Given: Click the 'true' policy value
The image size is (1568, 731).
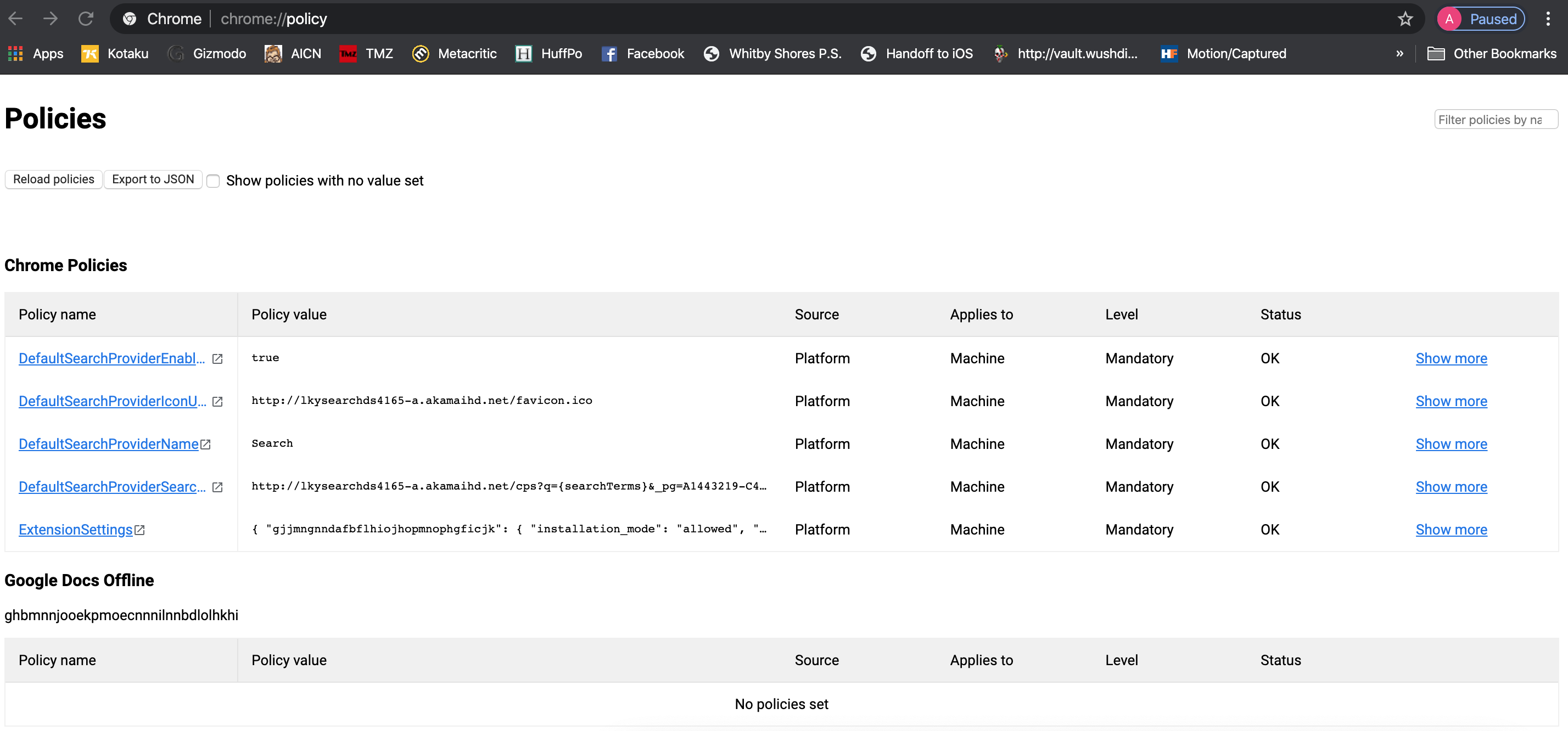Looking at the screenshot, I should click(265, 357).
